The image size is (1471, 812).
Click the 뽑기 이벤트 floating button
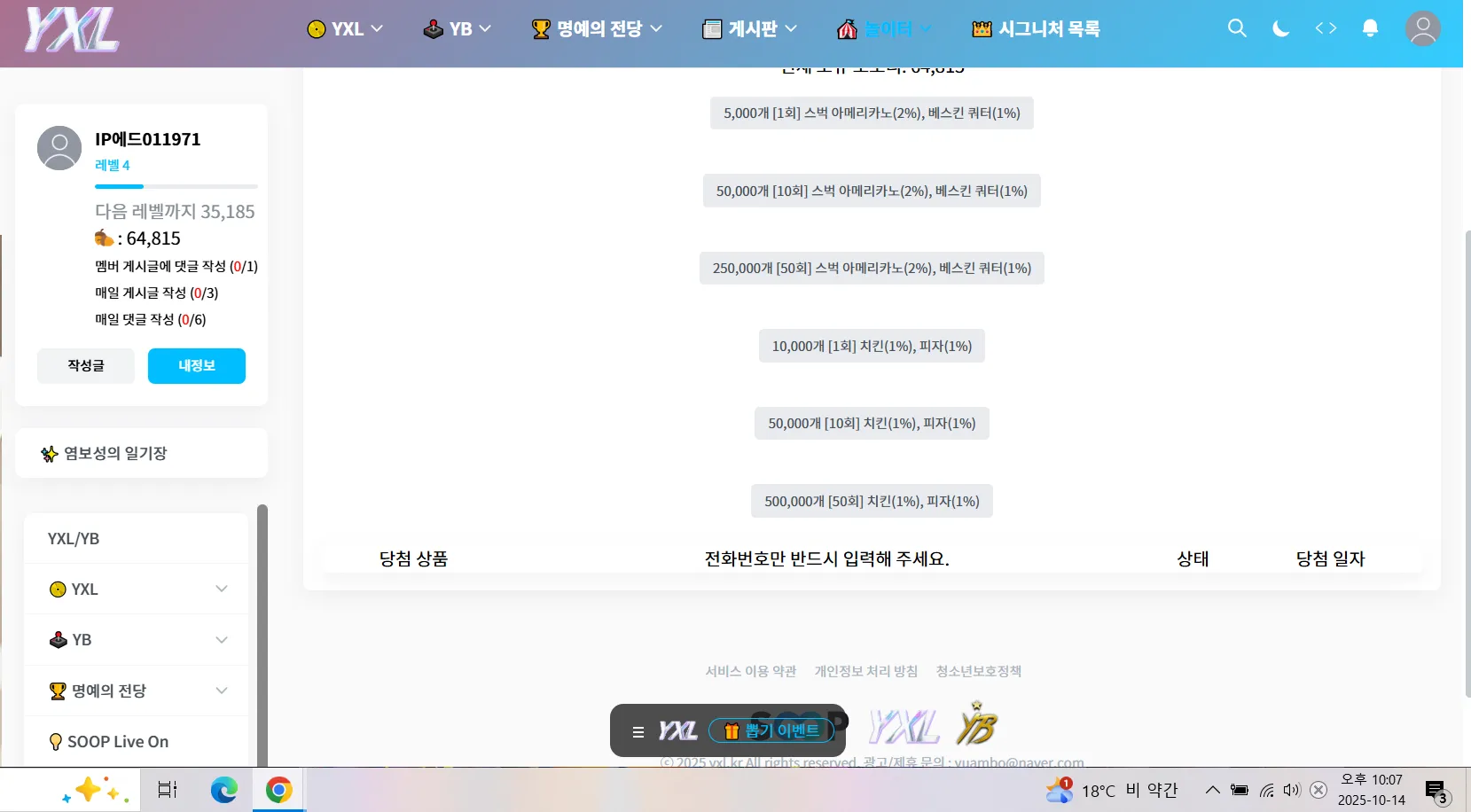[771, 730]
